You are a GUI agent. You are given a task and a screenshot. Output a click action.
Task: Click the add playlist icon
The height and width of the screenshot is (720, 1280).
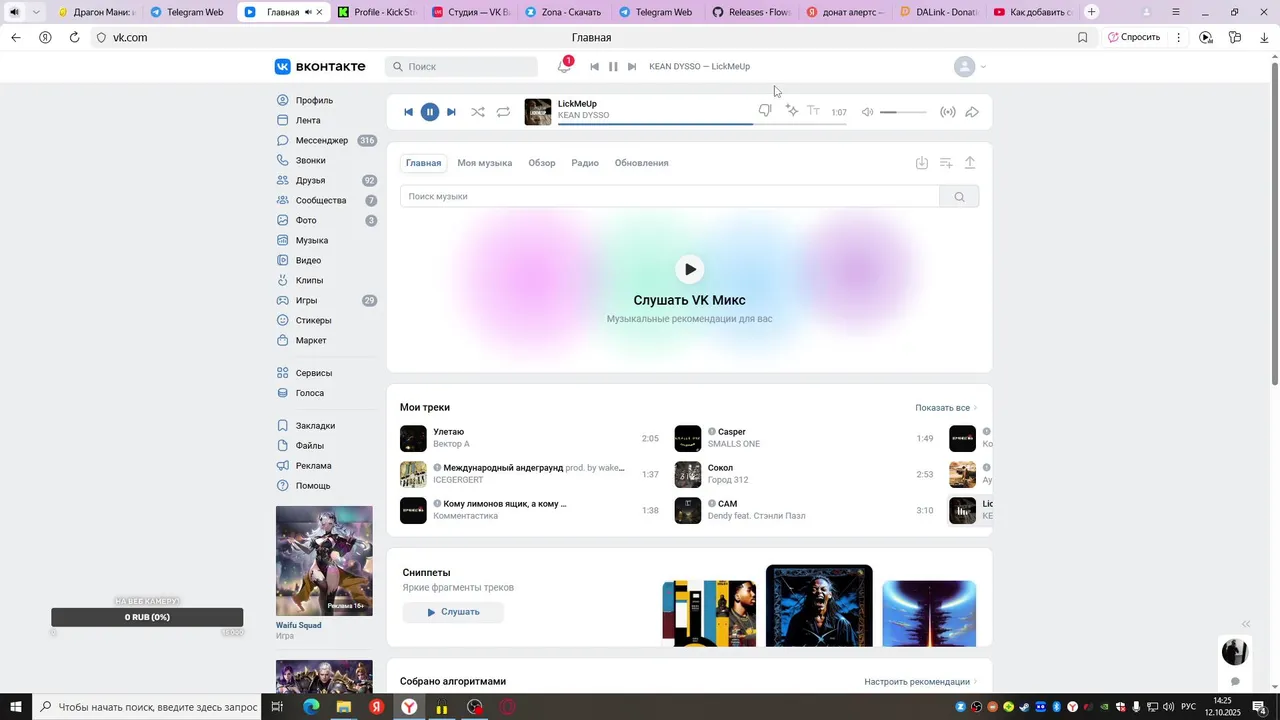(946, 163)
